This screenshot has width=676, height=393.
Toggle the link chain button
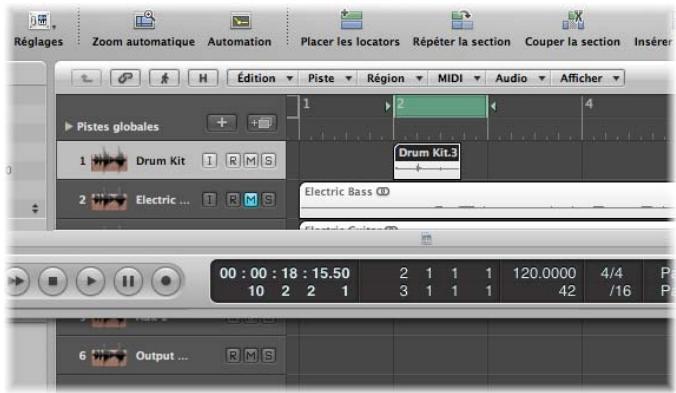pos(125,78)
